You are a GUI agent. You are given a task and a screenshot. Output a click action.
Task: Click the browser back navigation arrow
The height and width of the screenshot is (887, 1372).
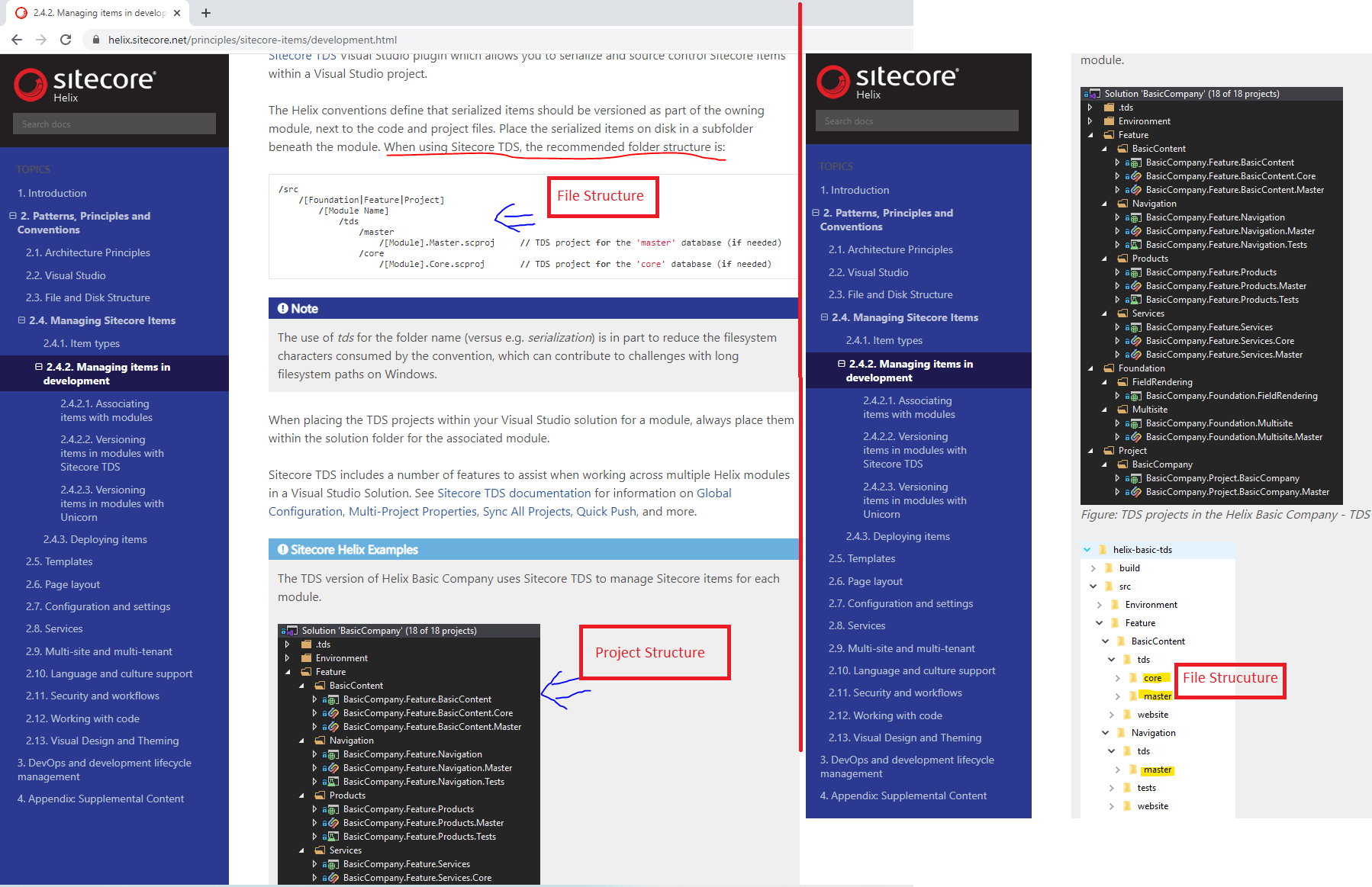tap(15, 40)
